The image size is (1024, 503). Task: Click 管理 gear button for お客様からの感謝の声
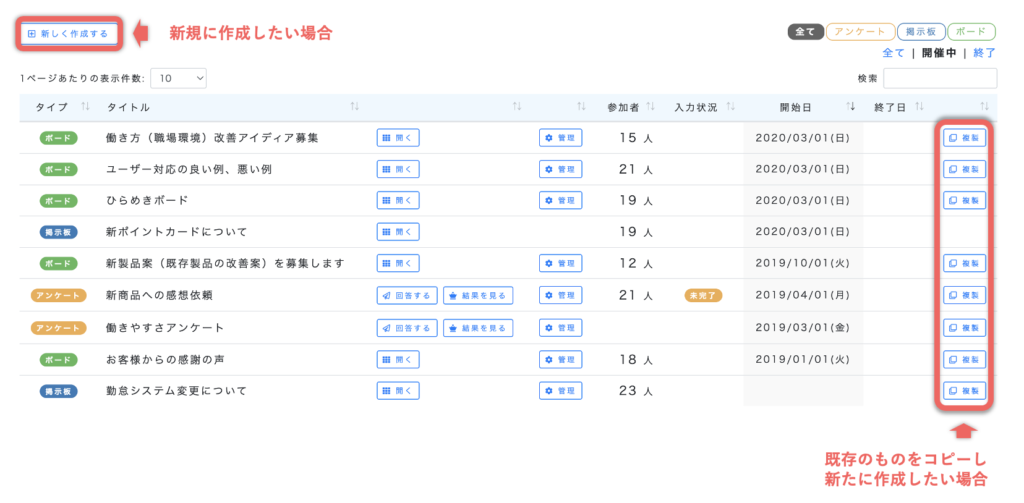[560, 359]
